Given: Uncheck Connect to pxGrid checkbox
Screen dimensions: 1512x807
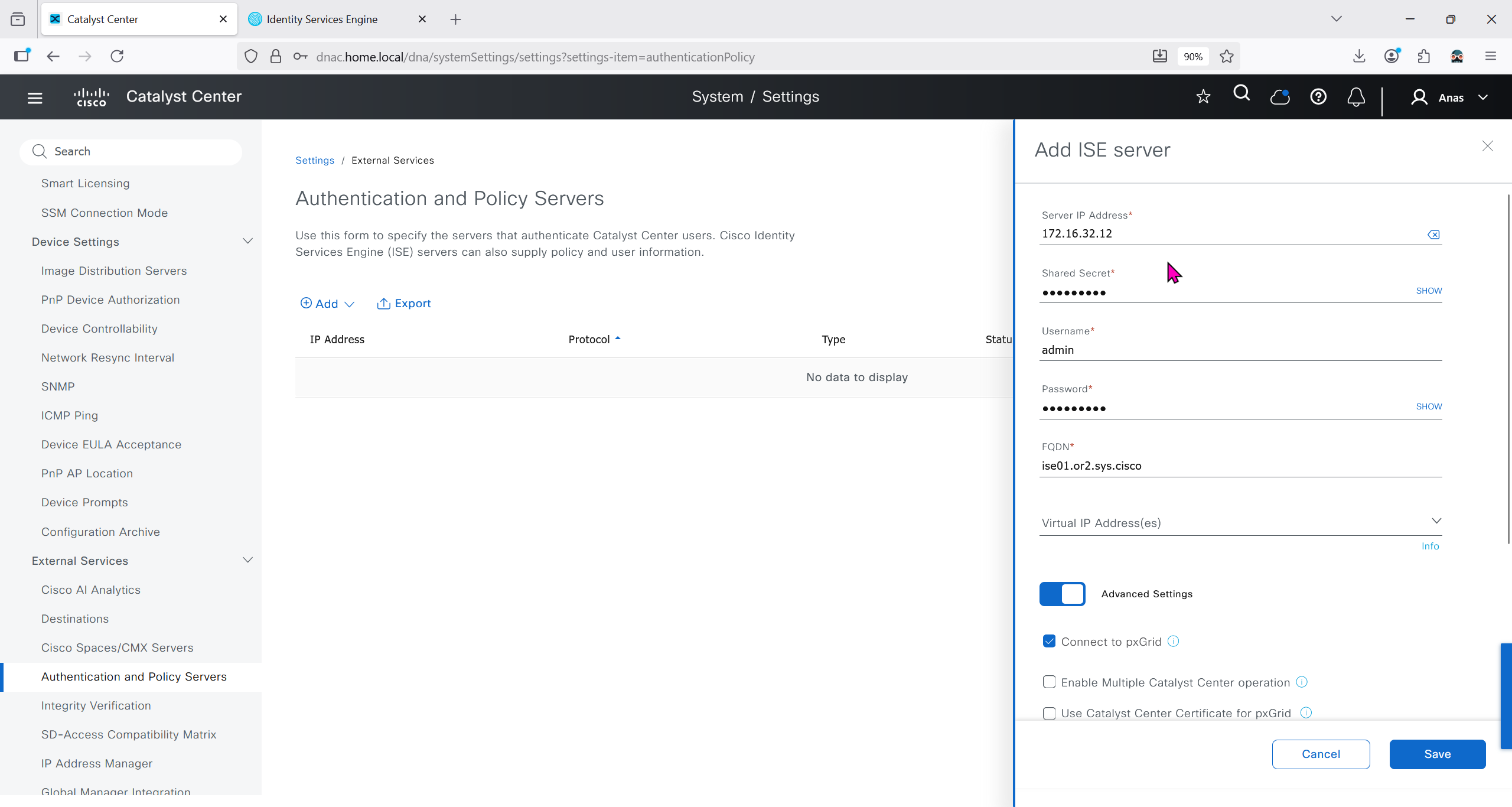Looking at the screenshot, I should click(x=1049, y=642).
